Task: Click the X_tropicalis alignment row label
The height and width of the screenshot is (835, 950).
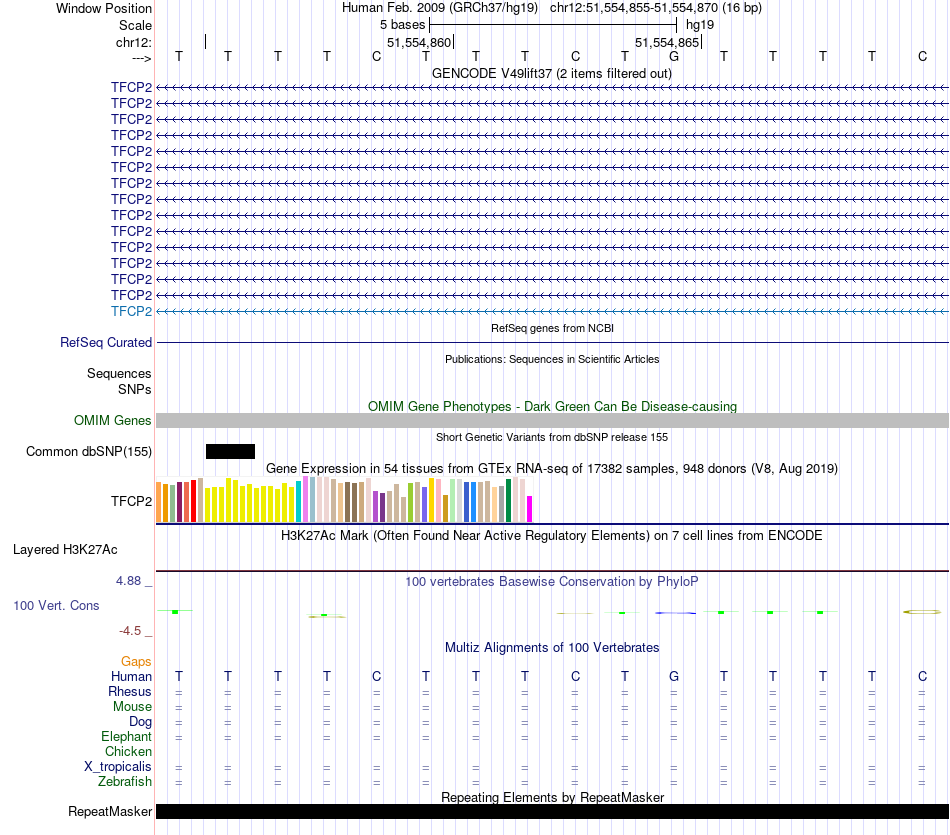Action: 118,767
